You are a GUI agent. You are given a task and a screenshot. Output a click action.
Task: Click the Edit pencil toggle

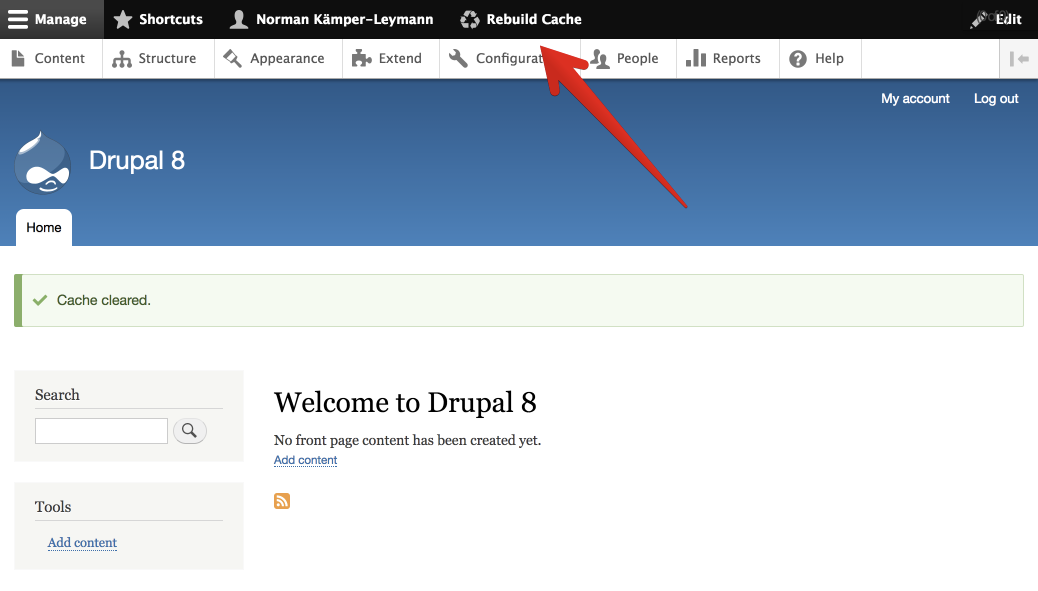[x=996, y=19]
